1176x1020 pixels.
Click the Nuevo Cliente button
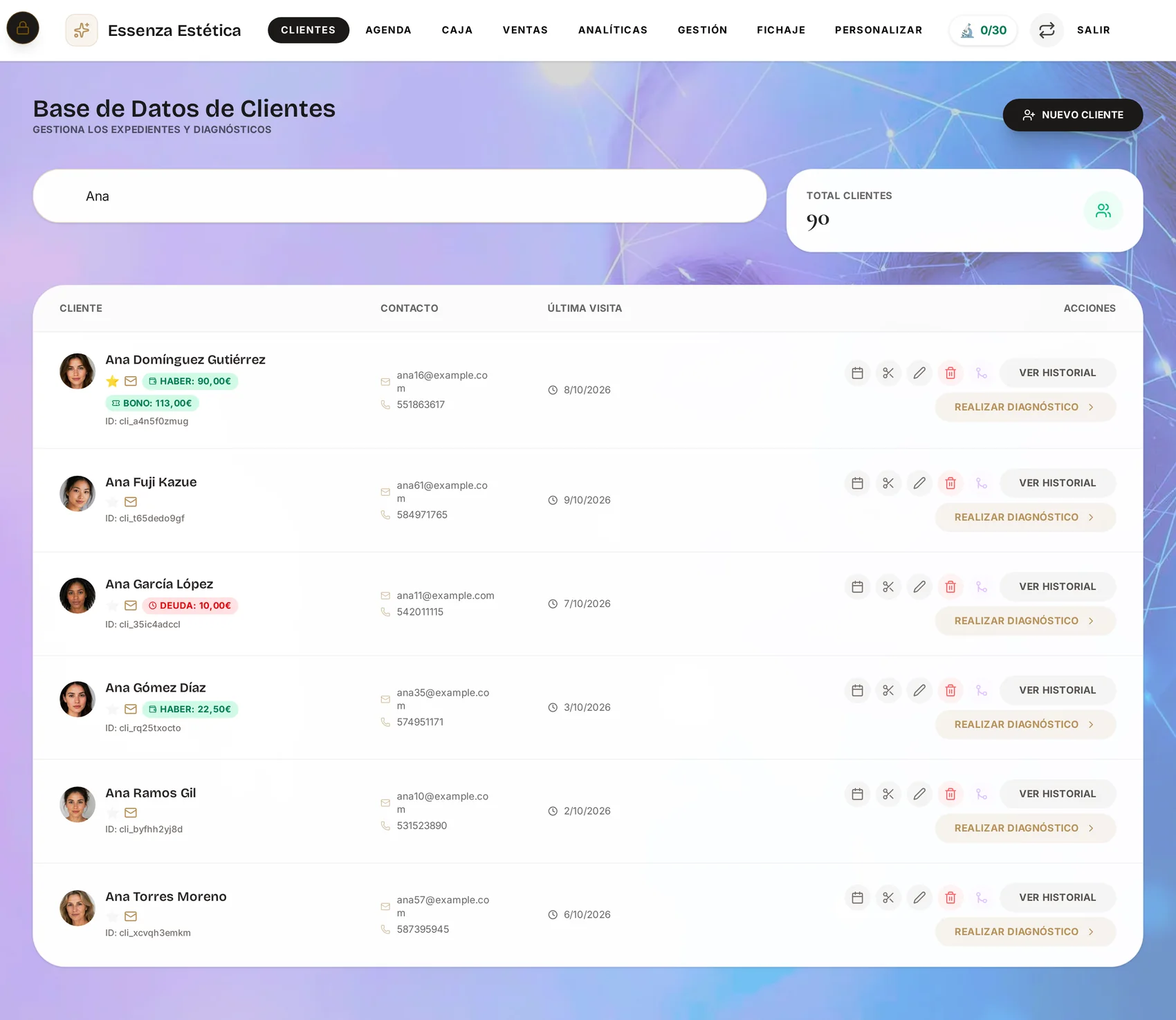tap(1073, 115)
